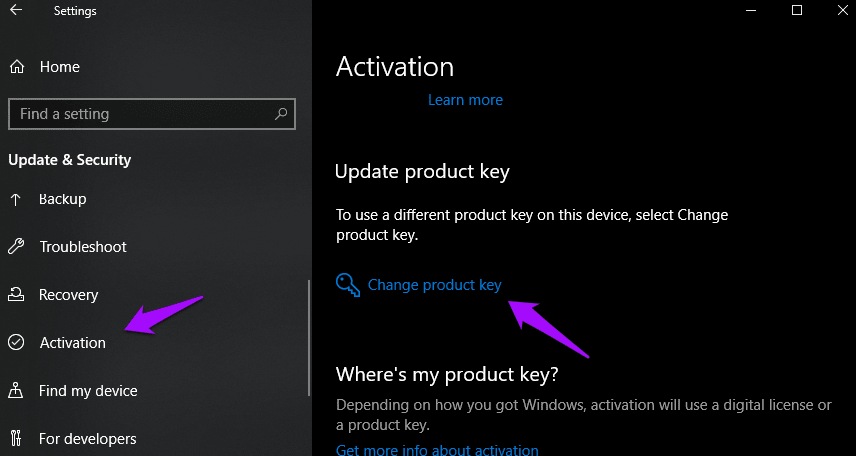Open the For developers section

point(88,439)
